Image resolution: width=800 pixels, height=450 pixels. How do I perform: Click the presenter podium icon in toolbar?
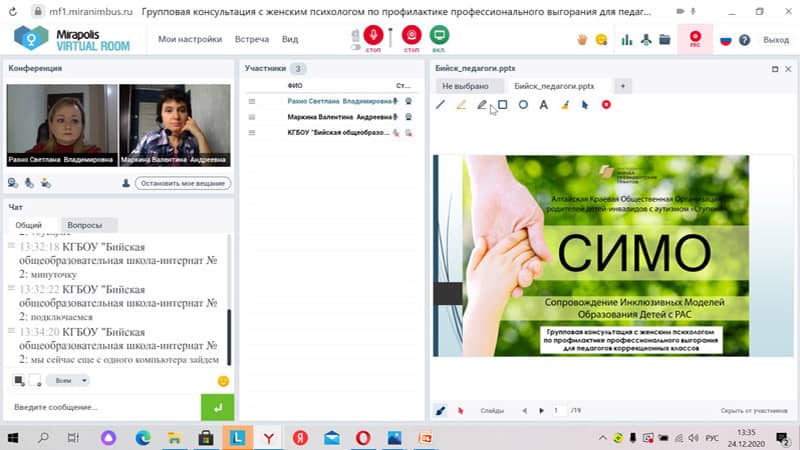tap(646, 39)
